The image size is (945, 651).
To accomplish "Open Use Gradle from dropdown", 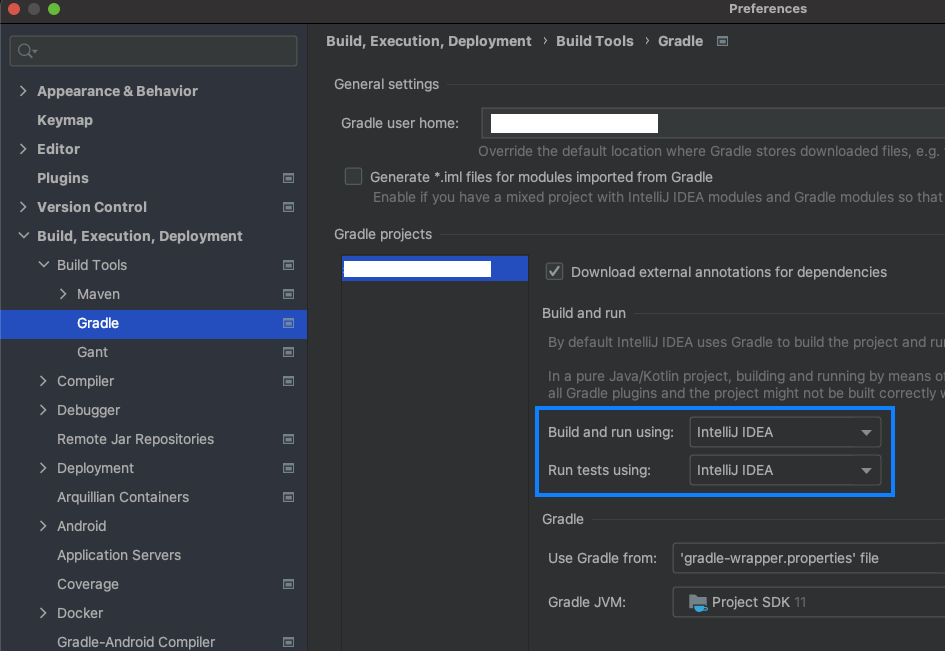I will coord(808,558).
